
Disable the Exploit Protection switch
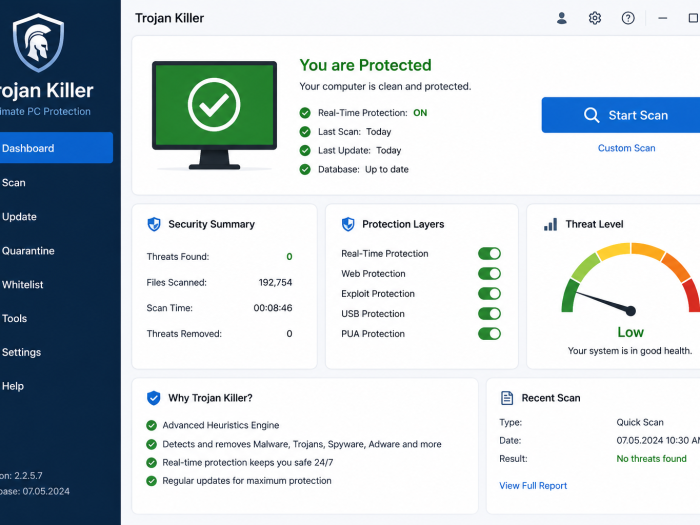489,294
